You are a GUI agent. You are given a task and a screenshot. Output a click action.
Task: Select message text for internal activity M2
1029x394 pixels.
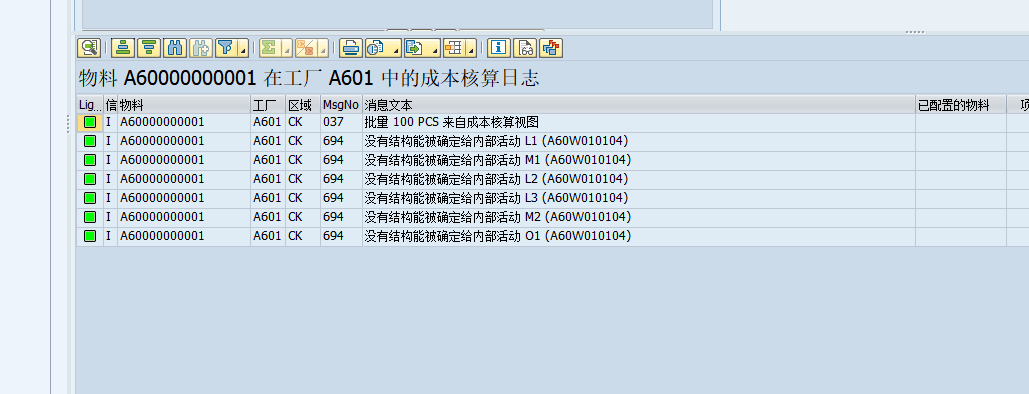pyautogui.click(x=498, y=217)
